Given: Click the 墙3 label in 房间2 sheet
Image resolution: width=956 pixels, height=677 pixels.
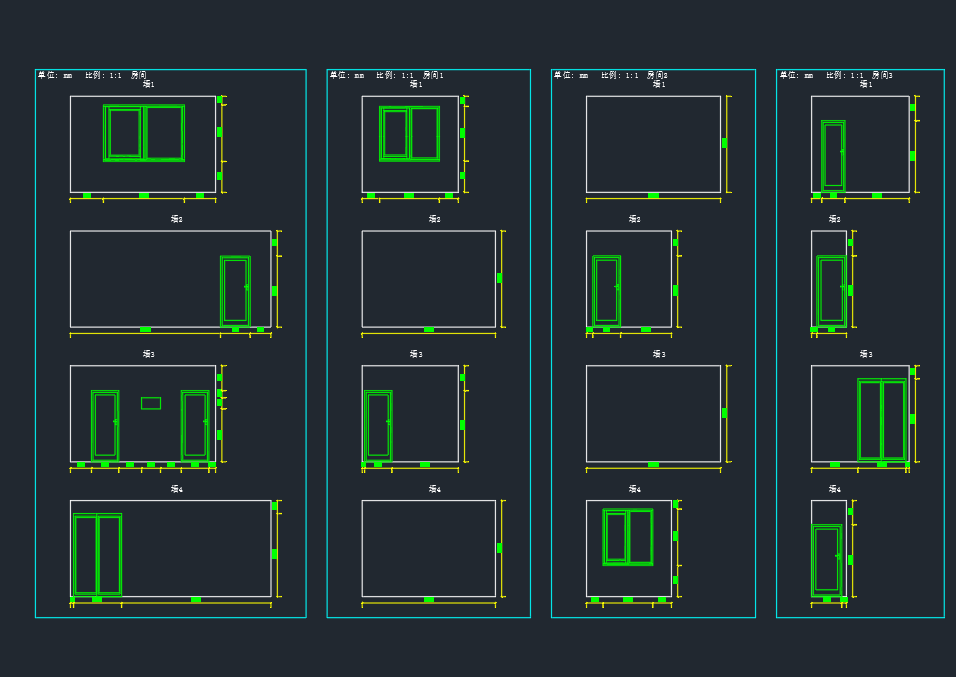Looking at the screenshot, I should point(658,354).
